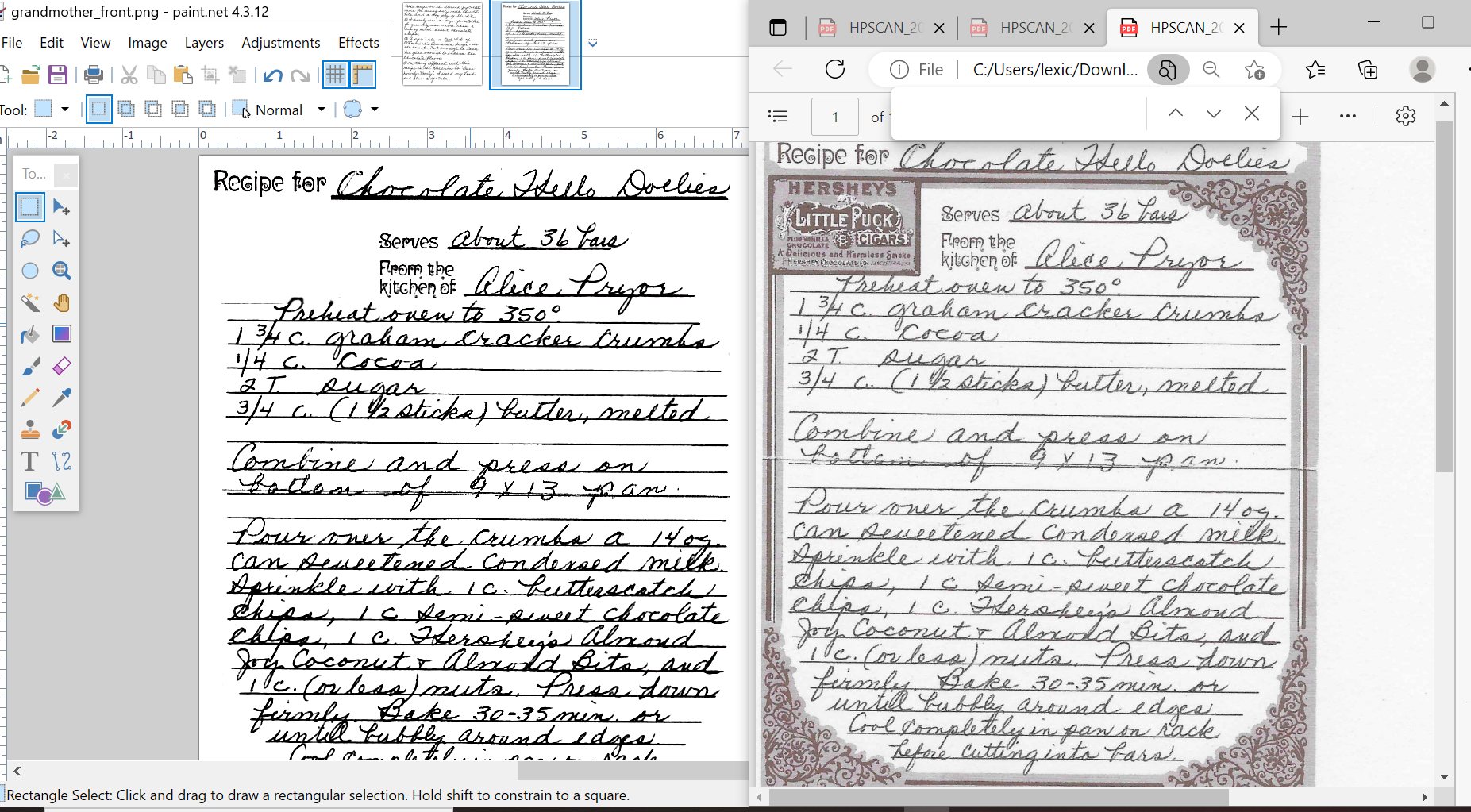Open the Edit menu
Screen dimensions: 1471x812
52,43
